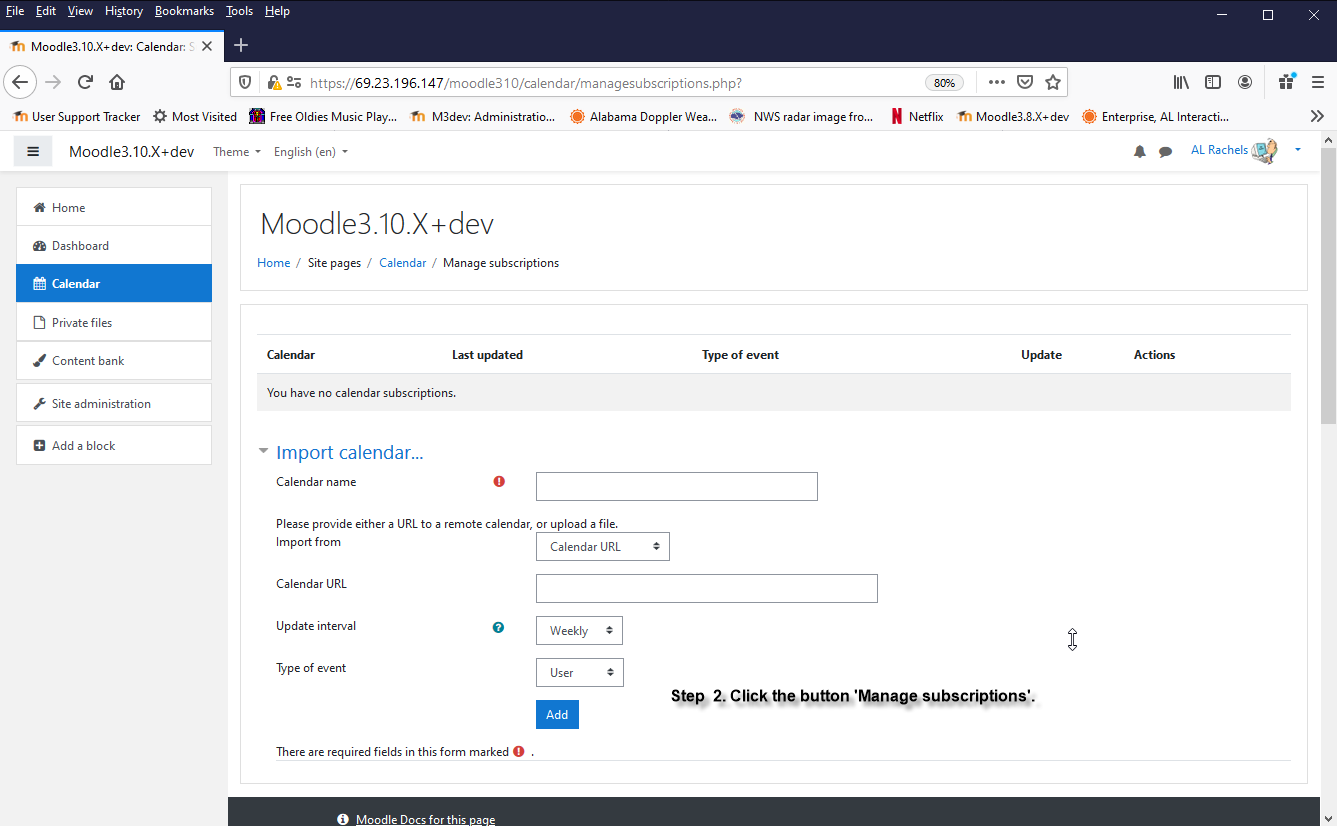Open the Type of event User dropdown
The width and height of the screenshot is (1337, 826).
(580, 672)
